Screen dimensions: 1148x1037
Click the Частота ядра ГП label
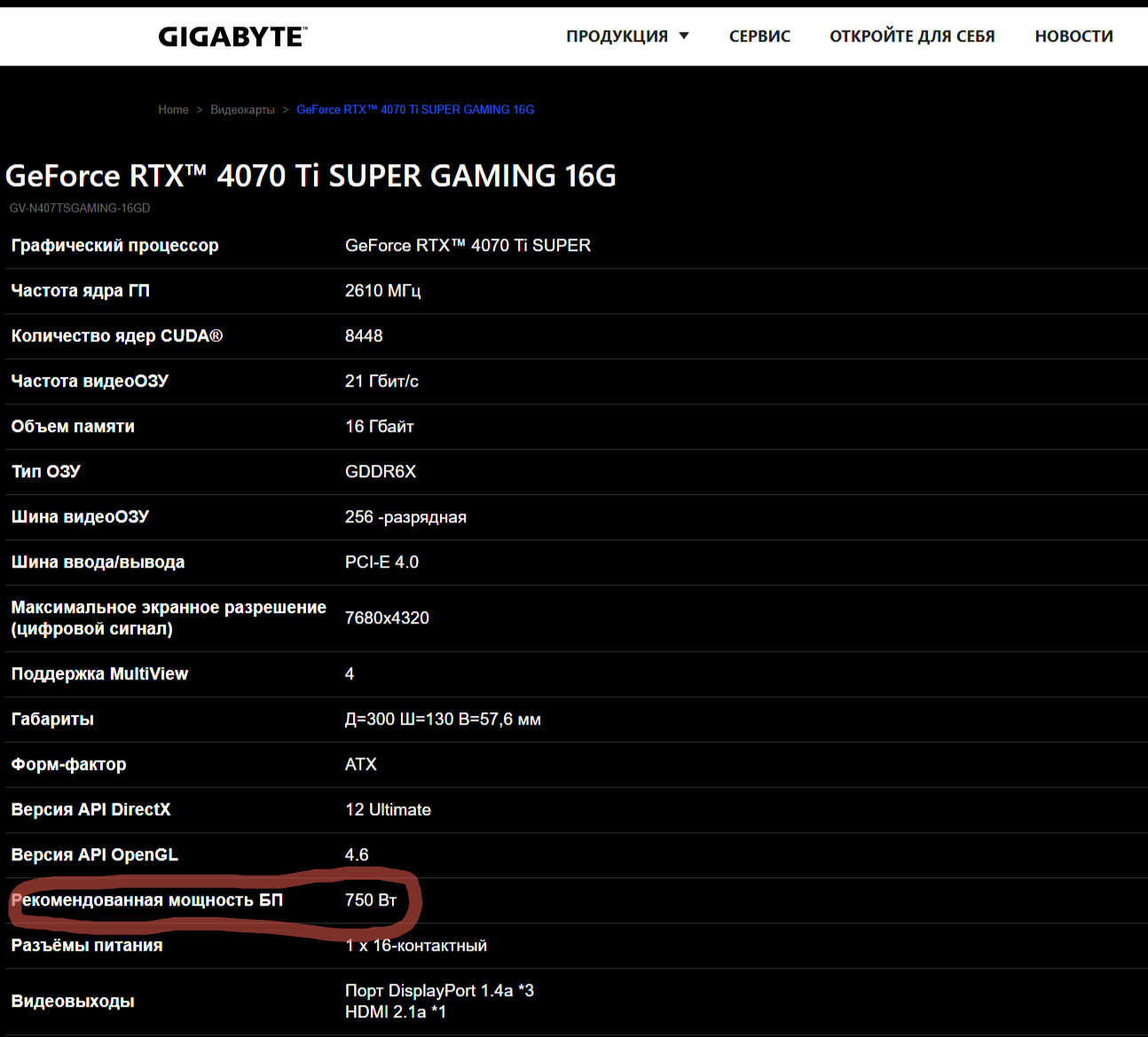80,291
